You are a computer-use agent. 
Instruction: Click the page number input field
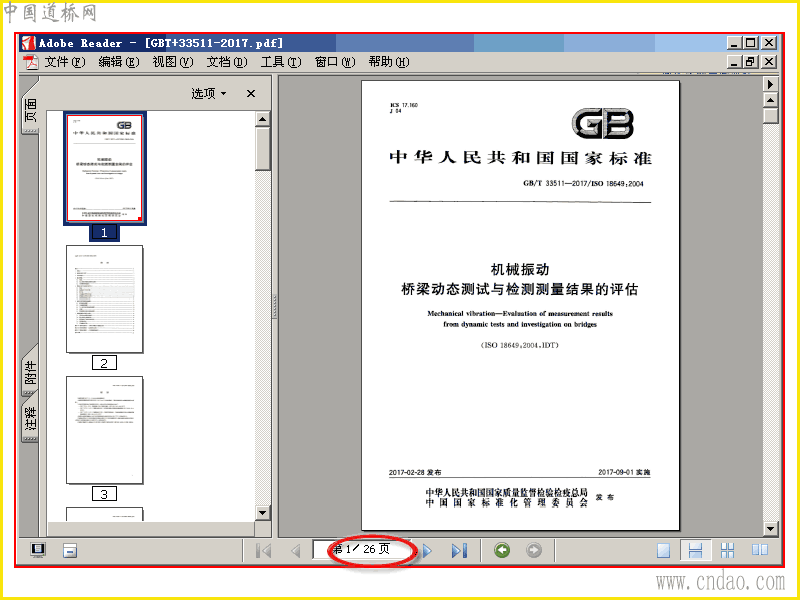363,549
